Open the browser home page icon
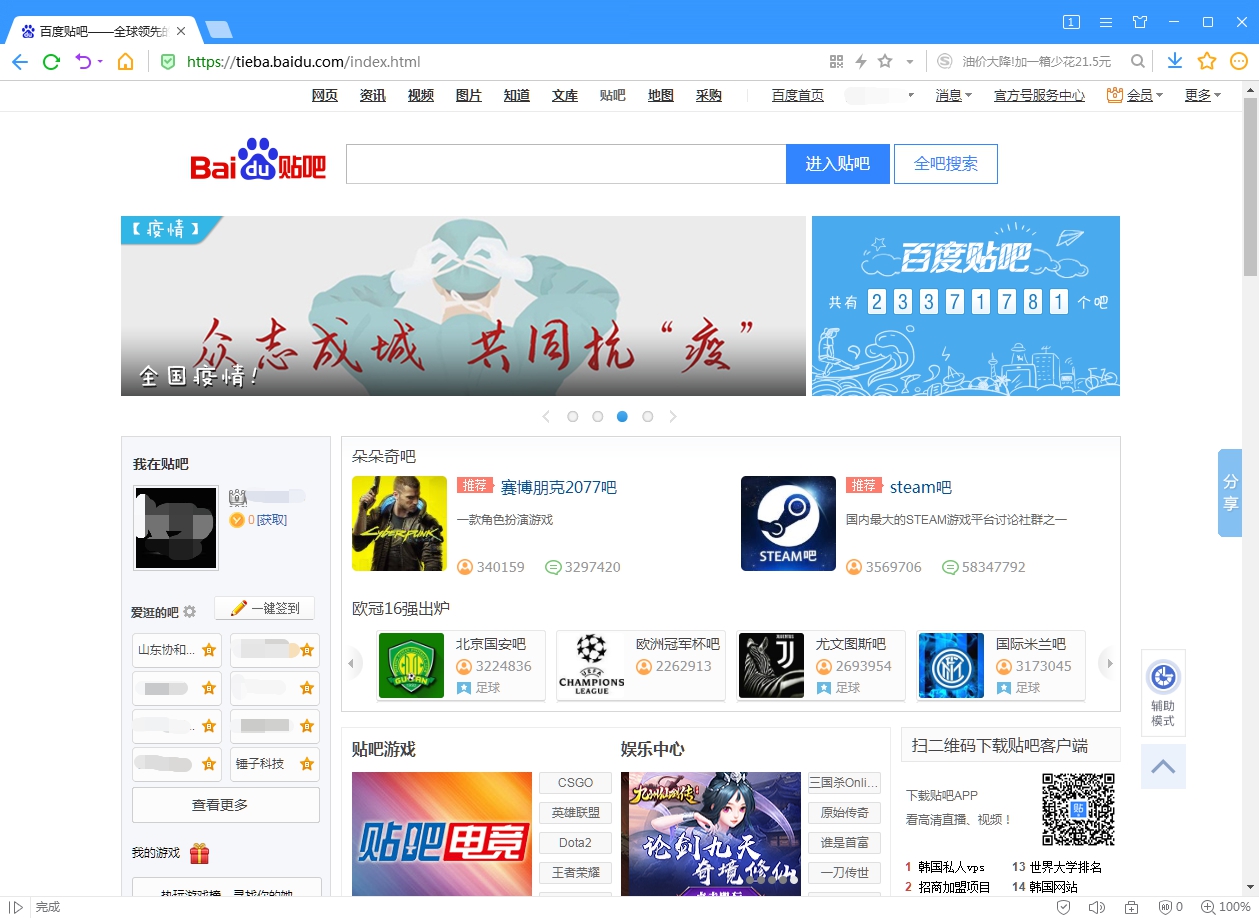Image resolution: width=1259 pixels, height=918 pixels. click(125, 62)
